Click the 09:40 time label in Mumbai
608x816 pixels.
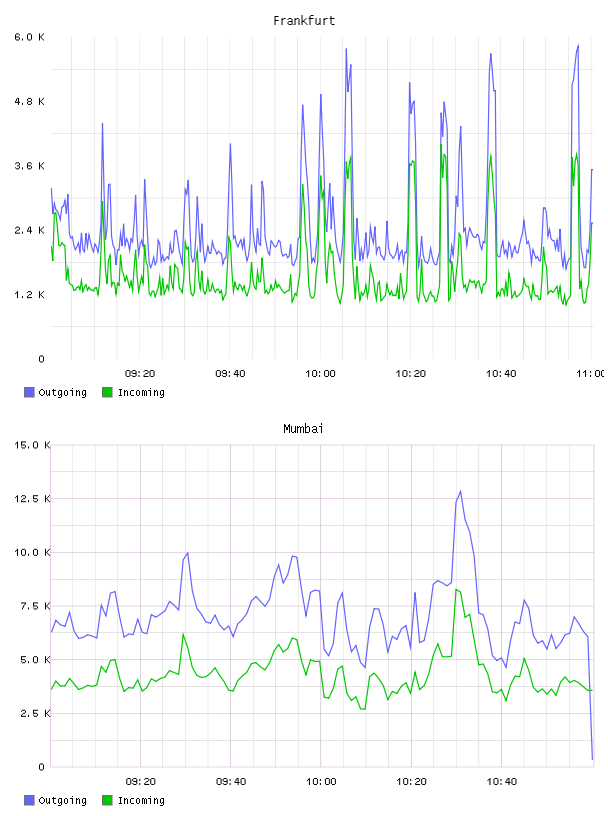(231, 782)
